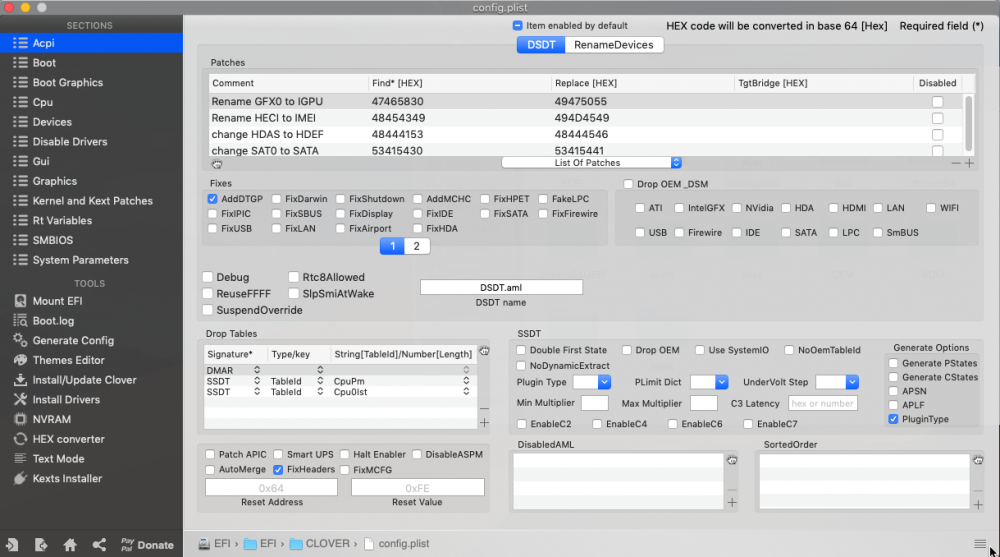Add a Drop Tables entry with plus
Image resolution: width=1000 pixels, height=557 pixels.
point(484,423)
